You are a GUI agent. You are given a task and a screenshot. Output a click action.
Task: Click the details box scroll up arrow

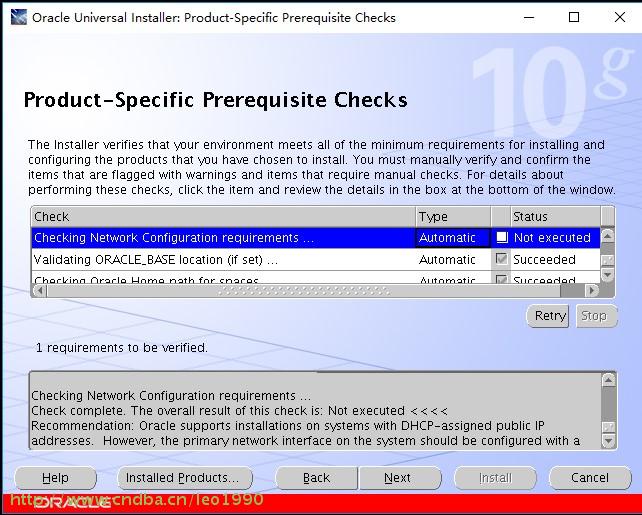tap(608, 380)
